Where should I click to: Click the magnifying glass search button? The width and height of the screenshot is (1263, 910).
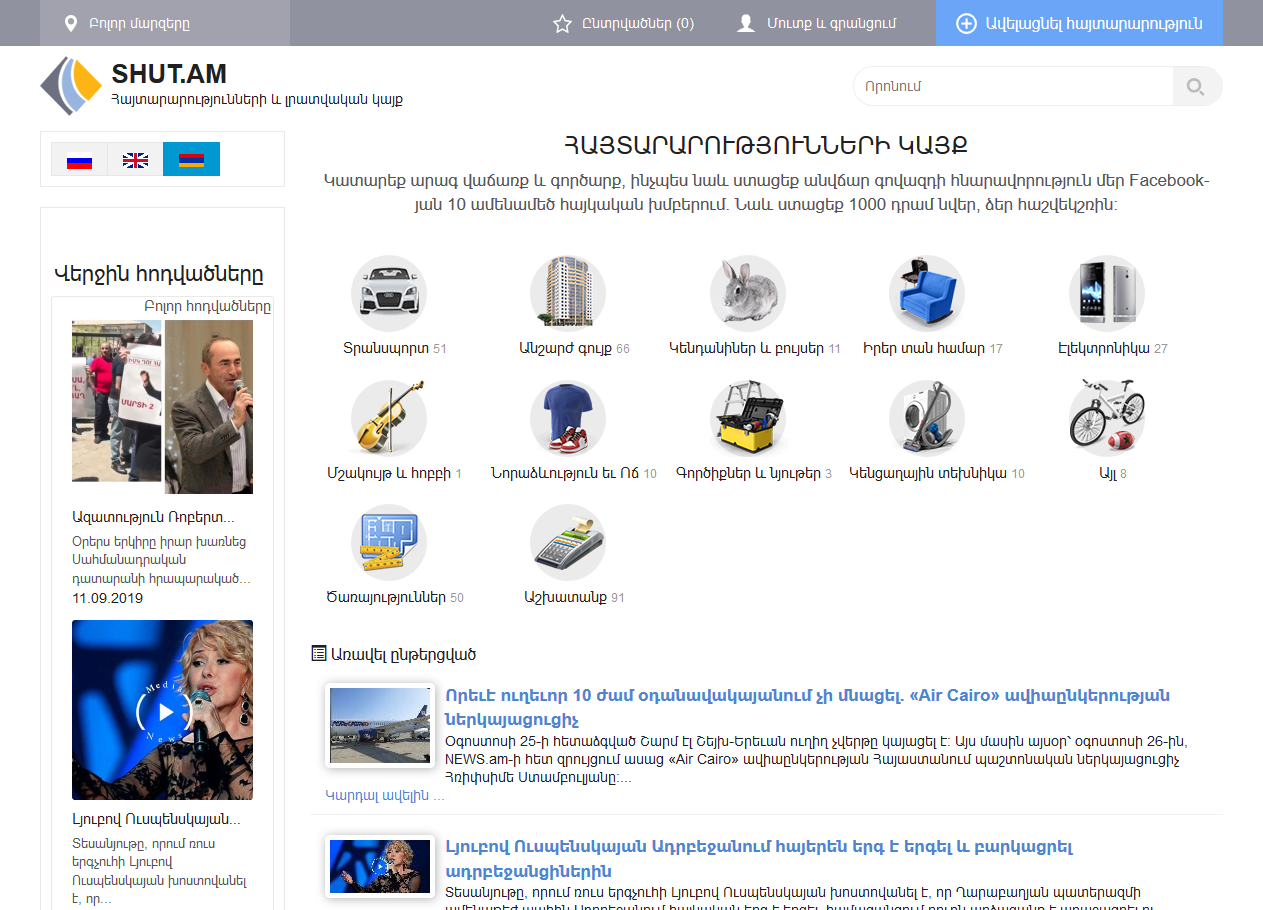coord(1196,87)
